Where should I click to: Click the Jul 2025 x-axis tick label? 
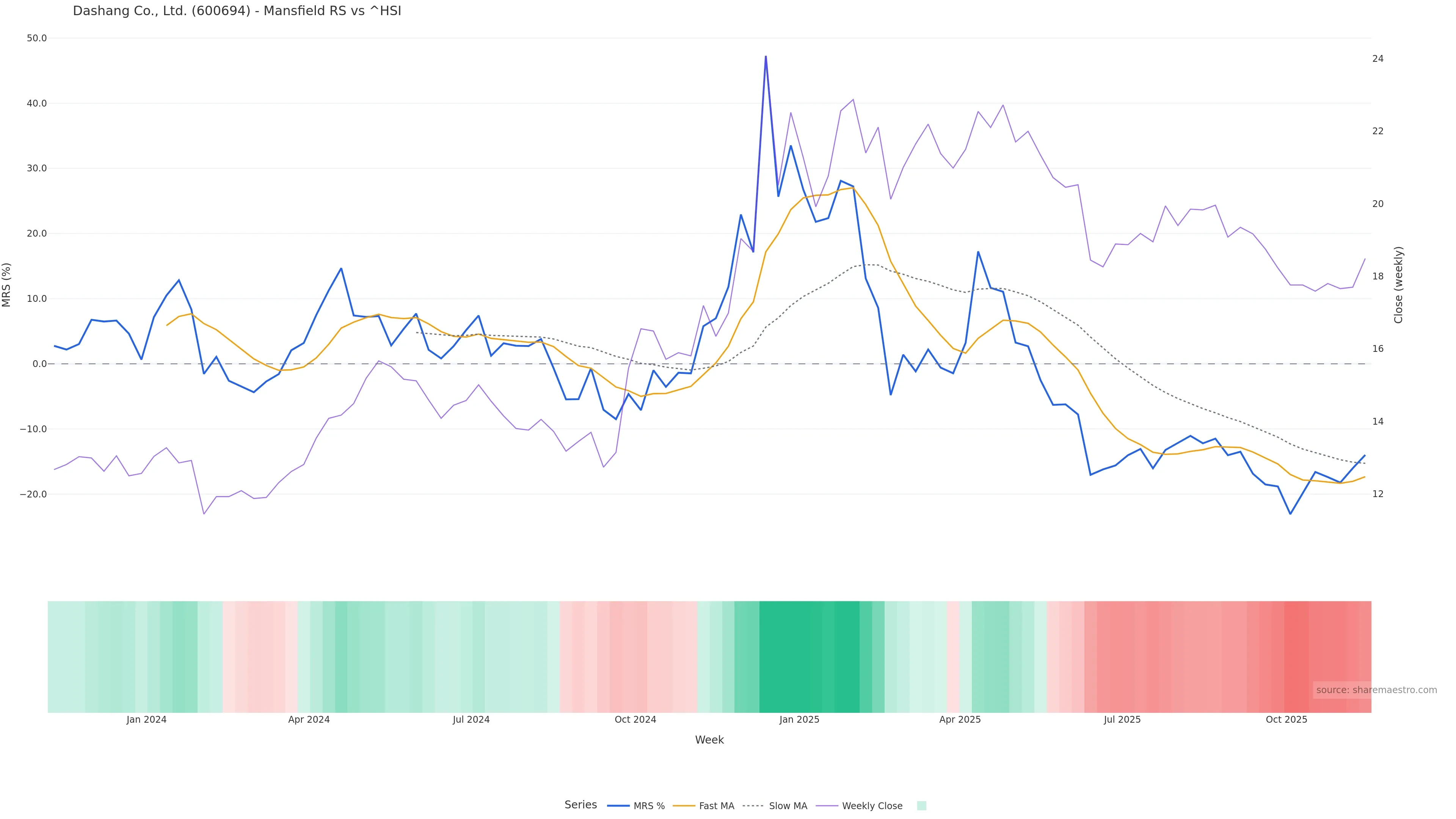(x=1122, y=720)
